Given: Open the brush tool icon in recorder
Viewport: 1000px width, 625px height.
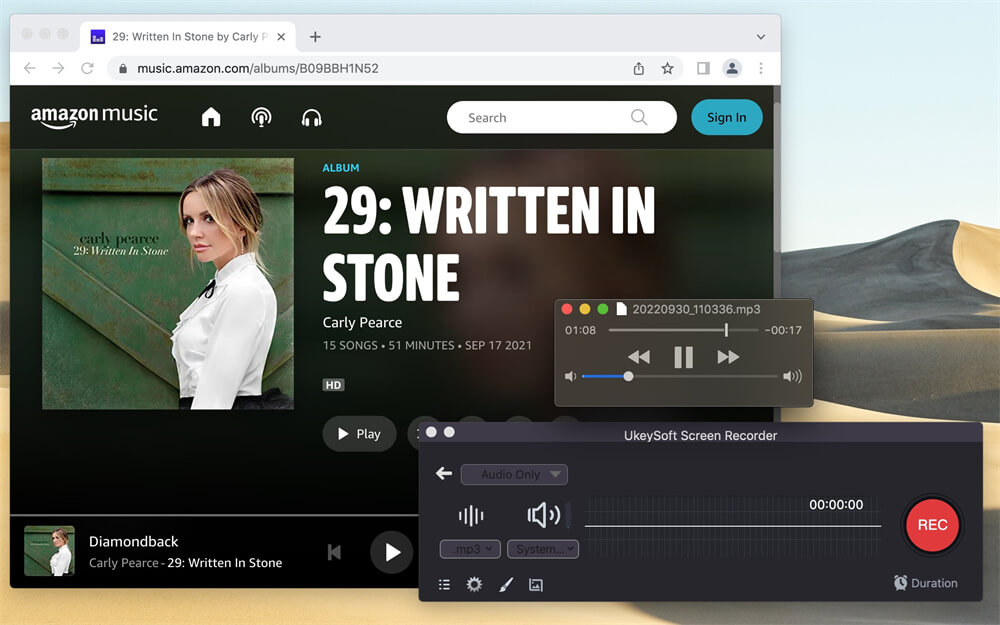Looking at the screenshot, I should [506, 584].
